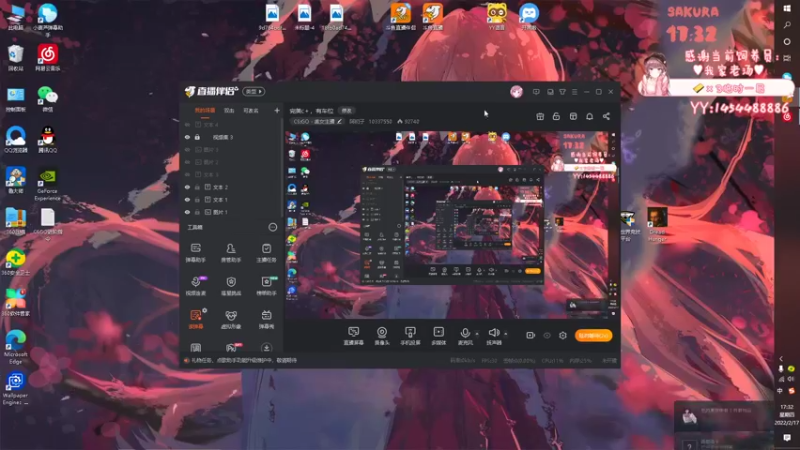Click the 扬声器 speaker icon

pos(493,333)
